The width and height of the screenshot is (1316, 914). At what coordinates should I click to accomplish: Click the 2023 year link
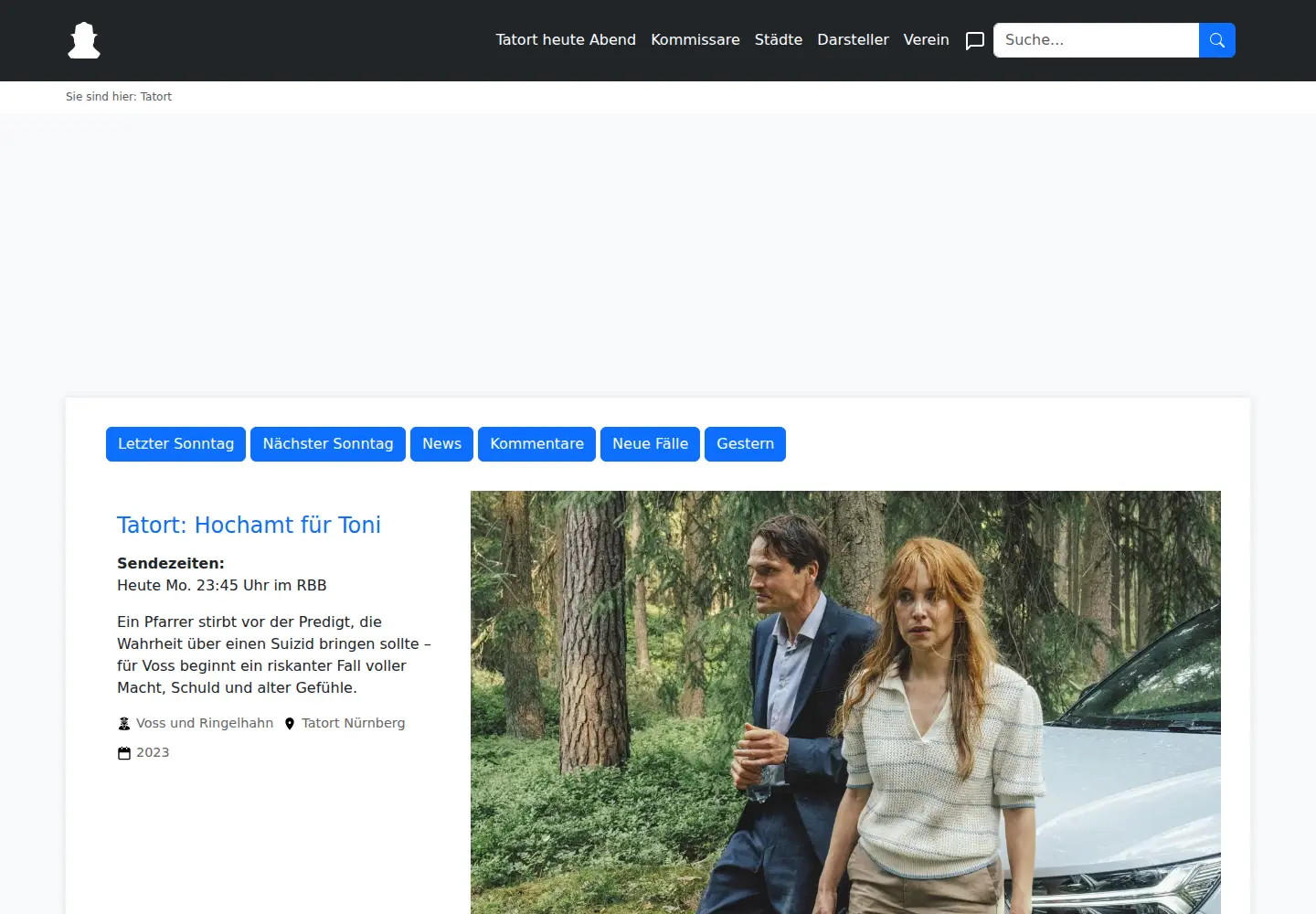[153, 752]
